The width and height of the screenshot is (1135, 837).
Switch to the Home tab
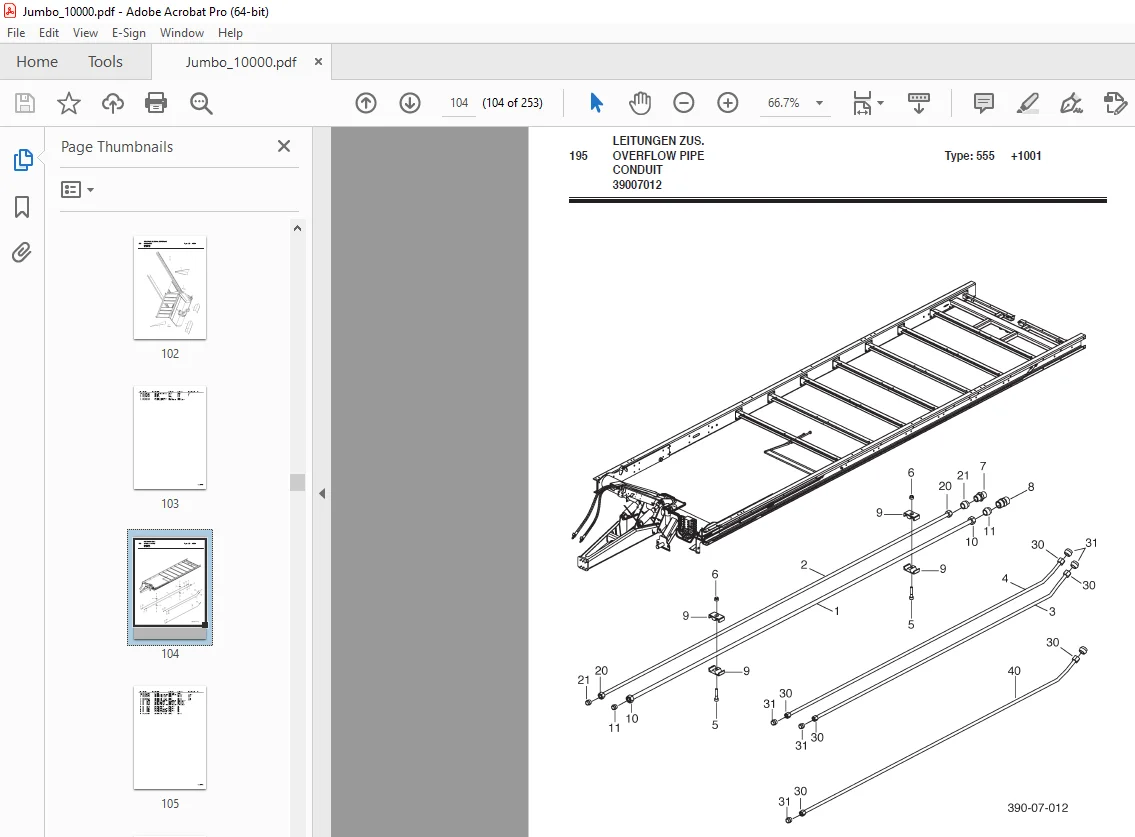pos(37,62)
